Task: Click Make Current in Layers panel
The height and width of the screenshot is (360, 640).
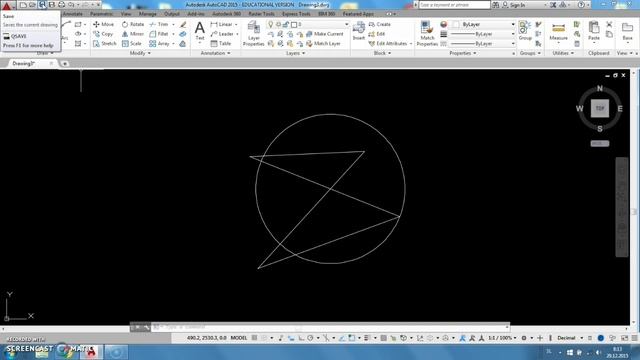Action: (x=324, y=34)
